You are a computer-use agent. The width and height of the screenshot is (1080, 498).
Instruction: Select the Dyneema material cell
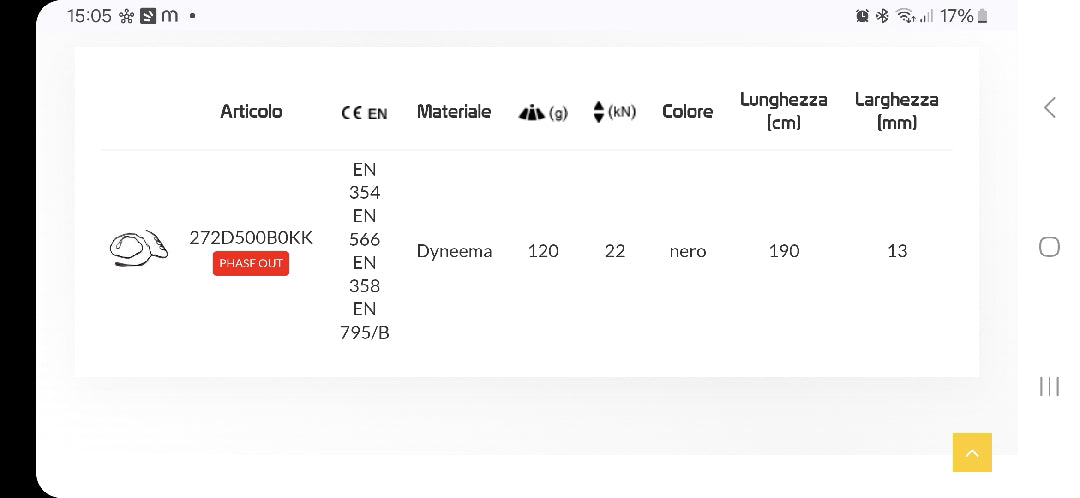pyautogui.click(x=455, y=251)
